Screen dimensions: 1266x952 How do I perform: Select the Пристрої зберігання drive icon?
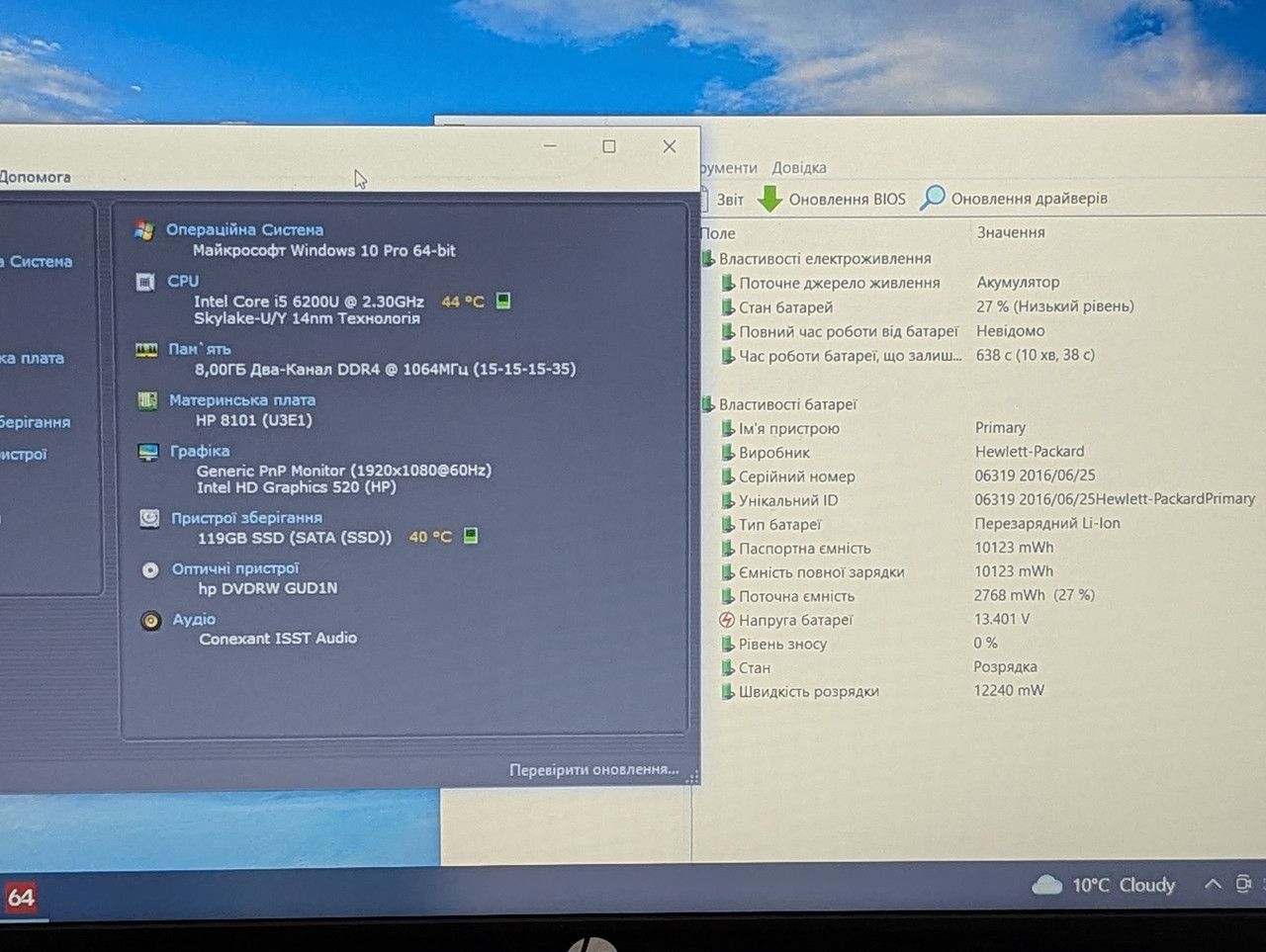[x=149, y=518]
